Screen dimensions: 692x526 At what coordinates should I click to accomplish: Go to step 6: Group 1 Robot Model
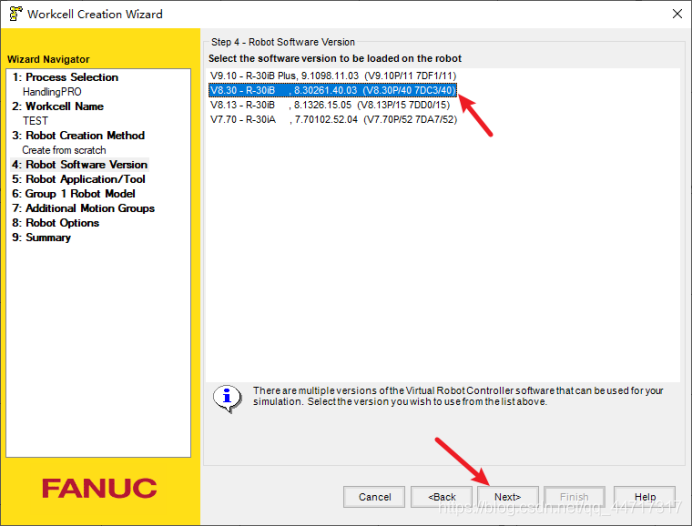[x=74, y=194]
